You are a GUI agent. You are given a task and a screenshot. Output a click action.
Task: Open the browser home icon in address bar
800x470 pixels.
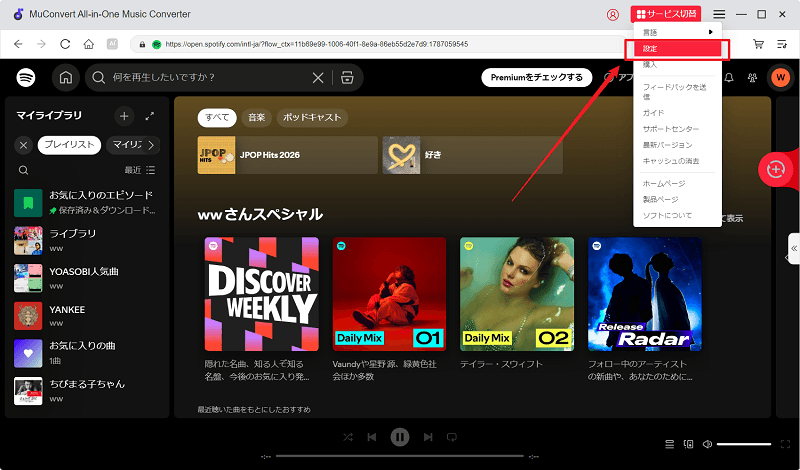[x=89, y=44]
